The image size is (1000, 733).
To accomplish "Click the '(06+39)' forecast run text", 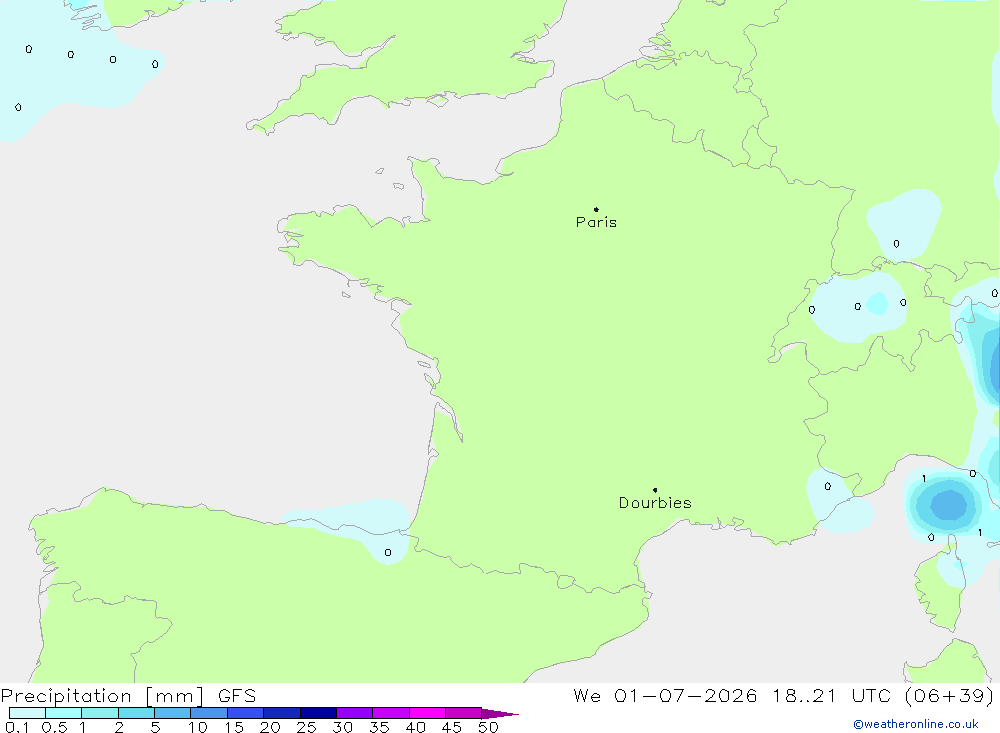I will point(949,695).
